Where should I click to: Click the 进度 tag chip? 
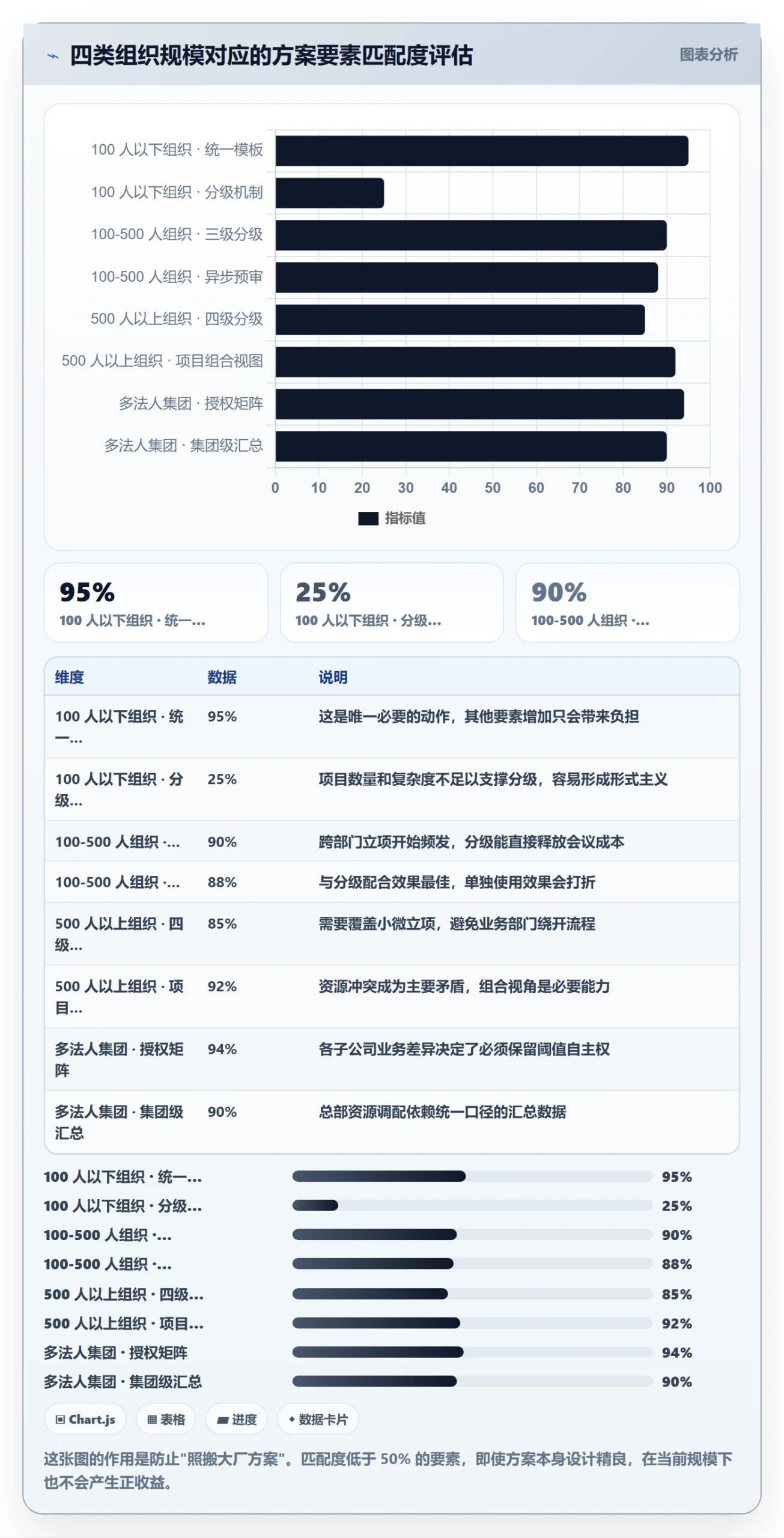click(237, 1419)
